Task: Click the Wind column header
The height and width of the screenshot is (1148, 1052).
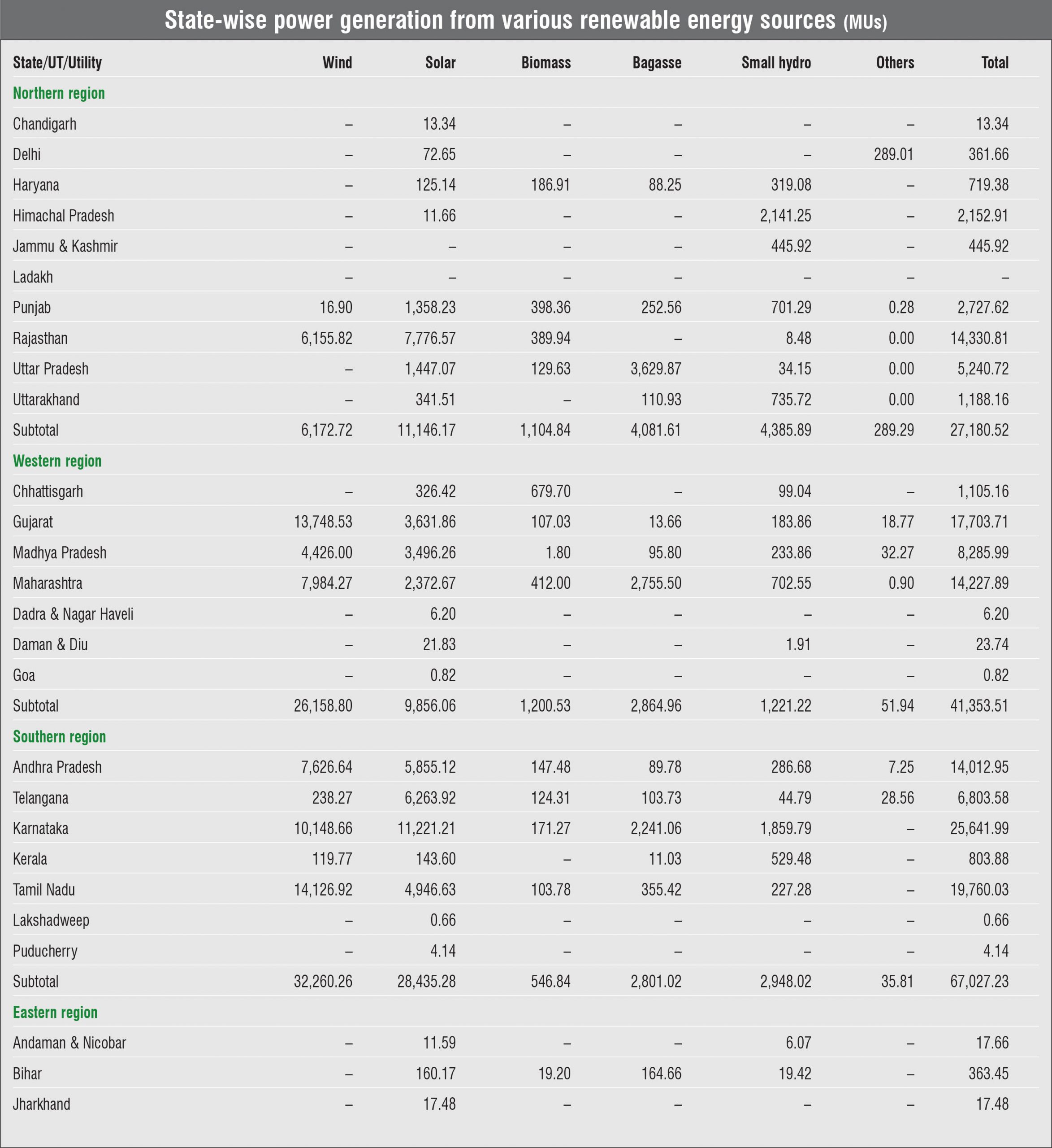Action: (337, 63)
